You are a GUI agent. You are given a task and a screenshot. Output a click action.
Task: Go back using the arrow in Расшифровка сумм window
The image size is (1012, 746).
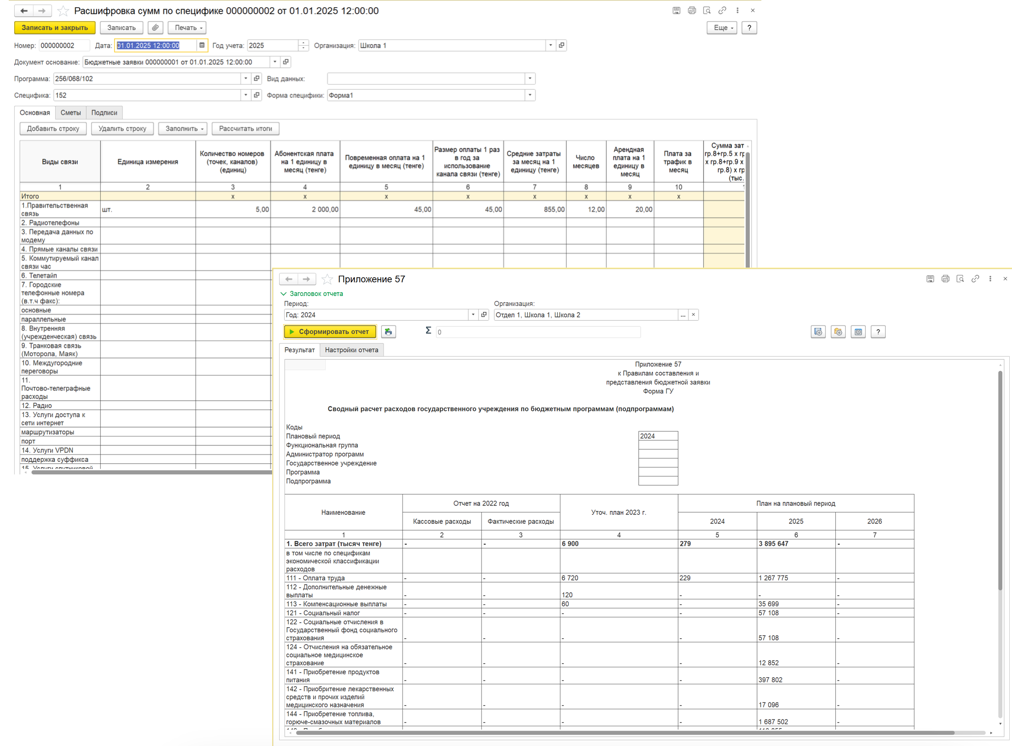coord(24,11)
